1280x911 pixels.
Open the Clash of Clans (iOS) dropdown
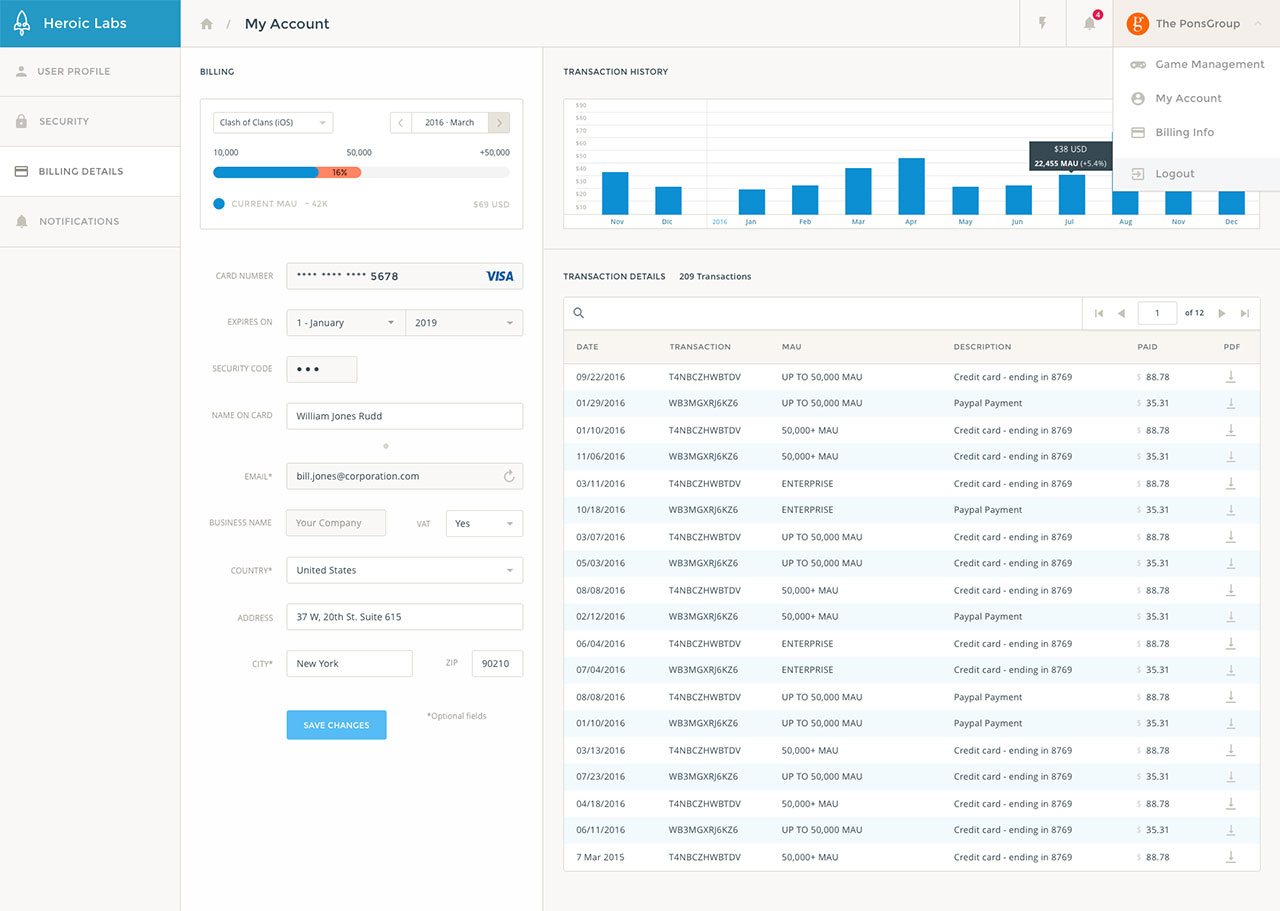[273, 123]
